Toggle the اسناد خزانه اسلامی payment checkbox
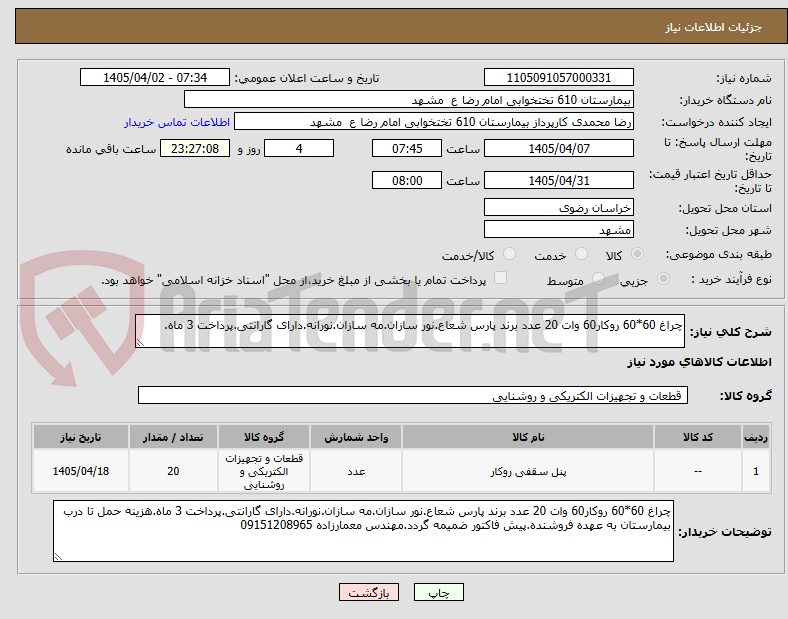This screenshot has height=619, width=788. pyautogui.click(x=501, y=278)
